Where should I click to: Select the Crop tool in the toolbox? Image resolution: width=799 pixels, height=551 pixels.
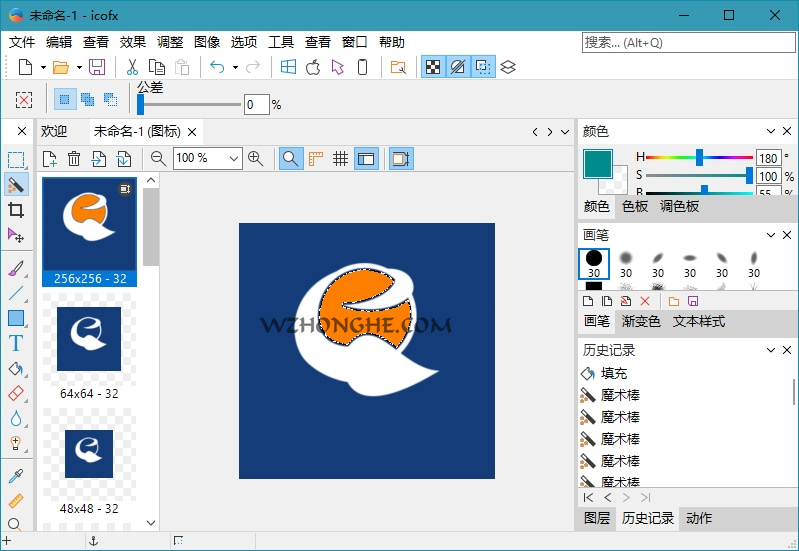pos(16,210)
